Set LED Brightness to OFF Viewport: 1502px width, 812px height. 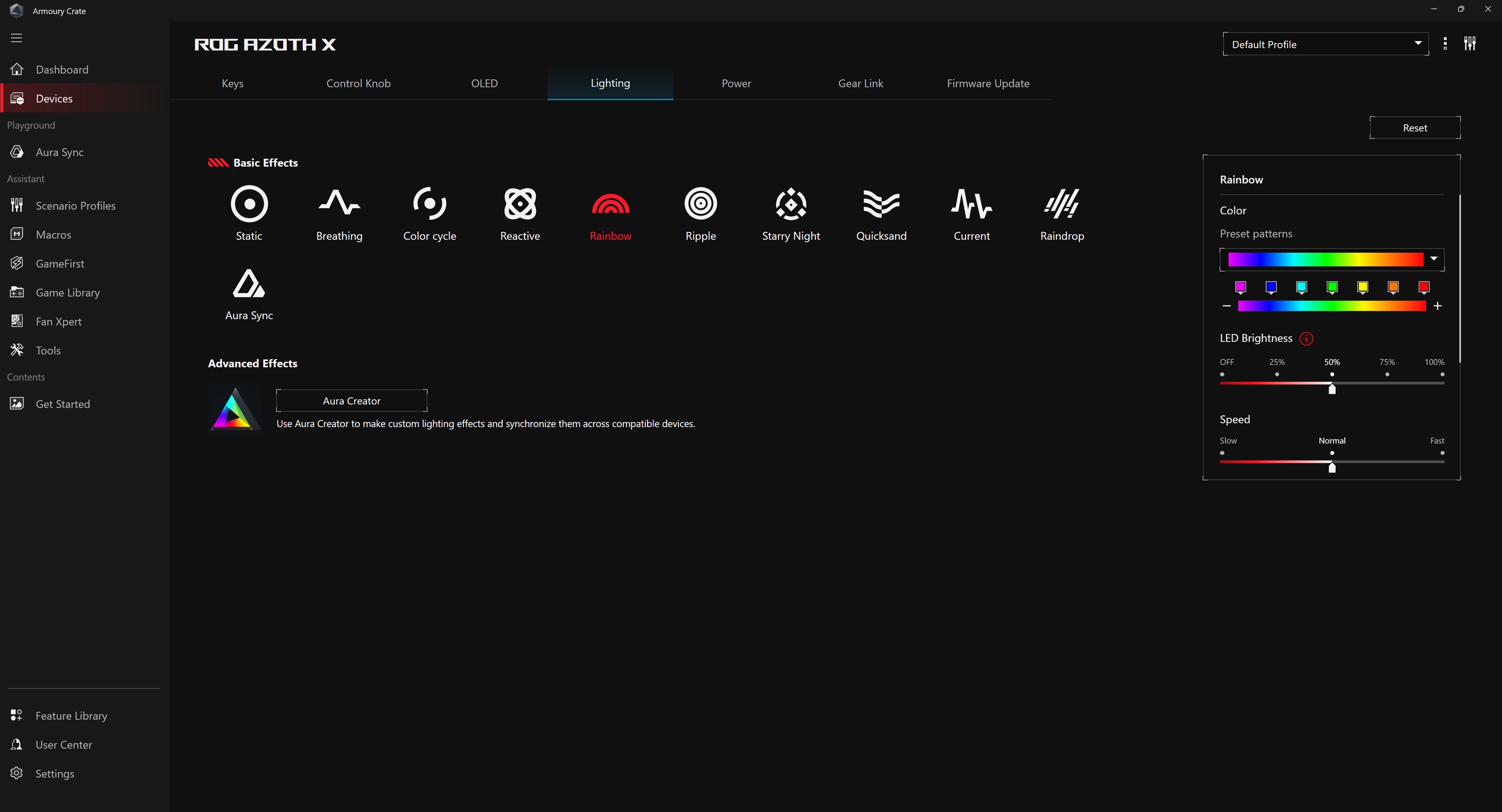[x=1222, y=375]
